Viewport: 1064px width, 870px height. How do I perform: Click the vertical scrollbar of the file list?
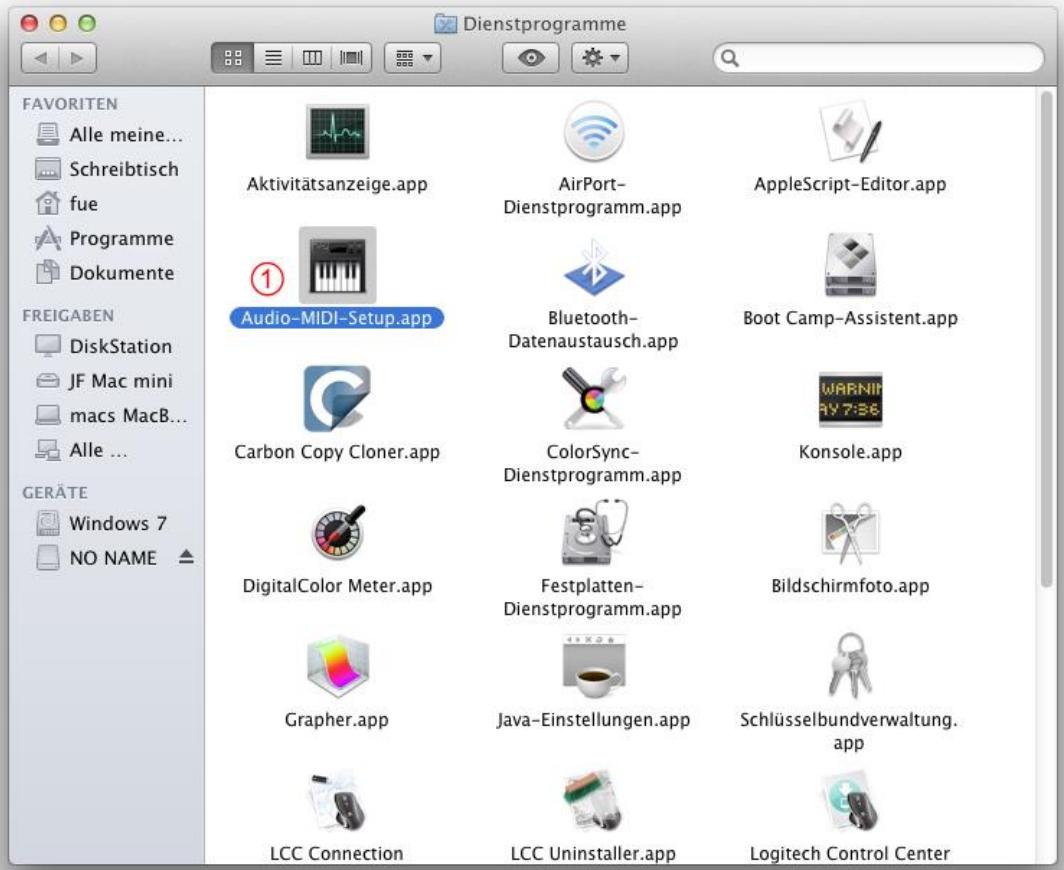click(x=1047, y=339)
